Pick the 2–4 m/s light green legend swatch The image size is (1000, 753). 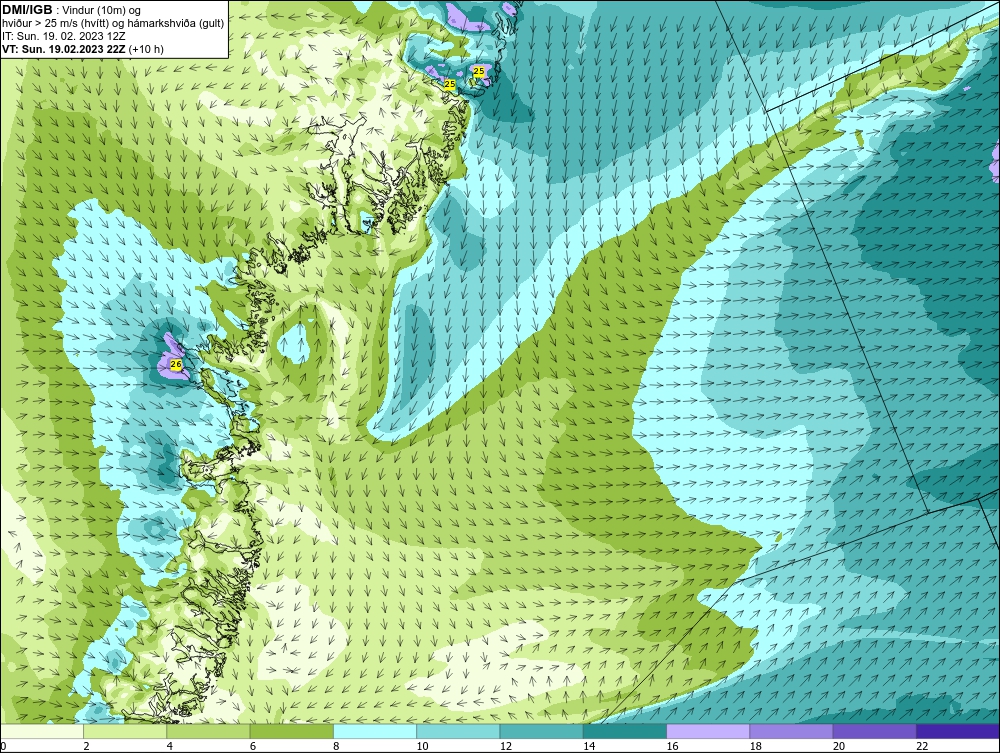pyautogui.click(x=125, y=731)
